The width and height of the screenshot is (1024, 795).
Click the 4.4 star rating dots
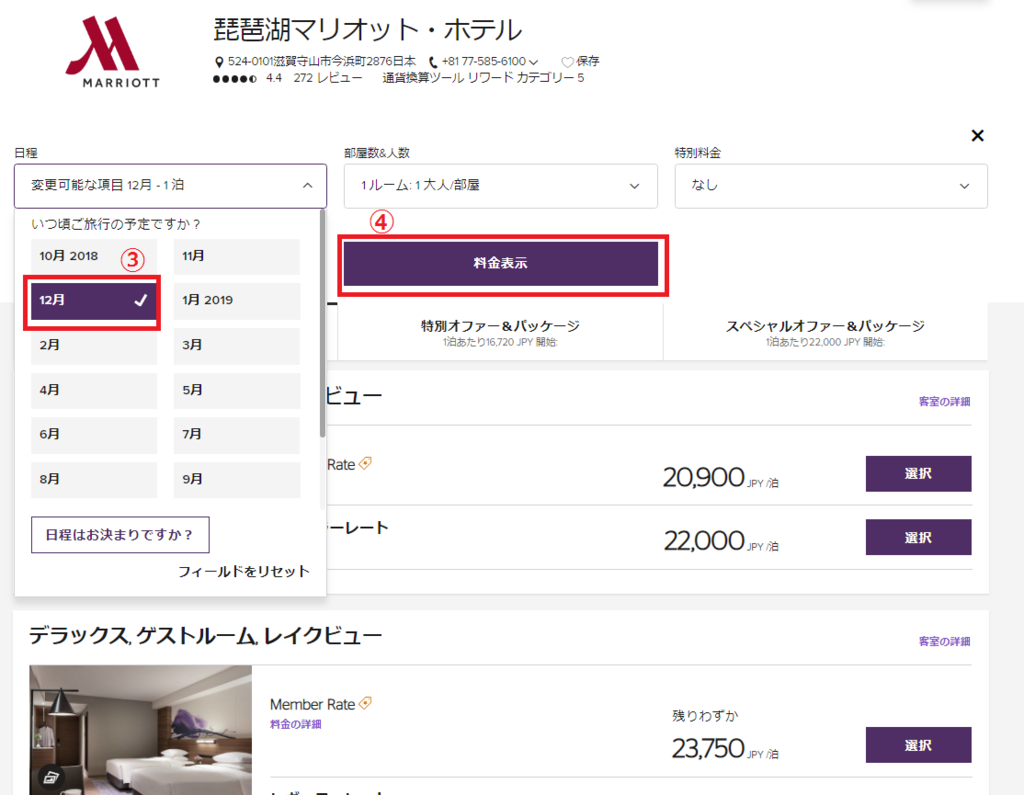tap(235, 79)
